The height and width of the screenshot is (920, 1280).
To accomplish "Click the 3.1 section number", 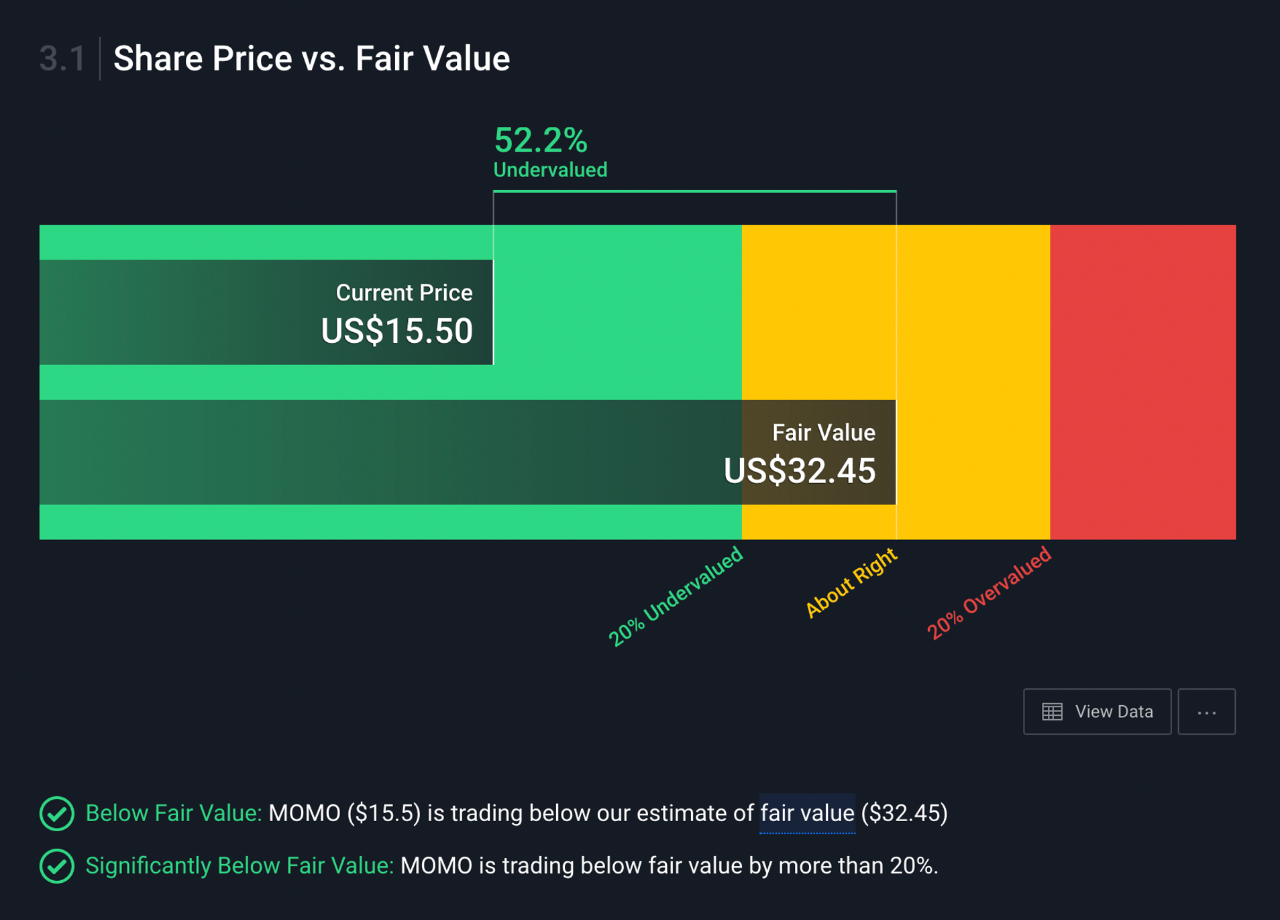I will pyautogui.click(x=62, y=59).
